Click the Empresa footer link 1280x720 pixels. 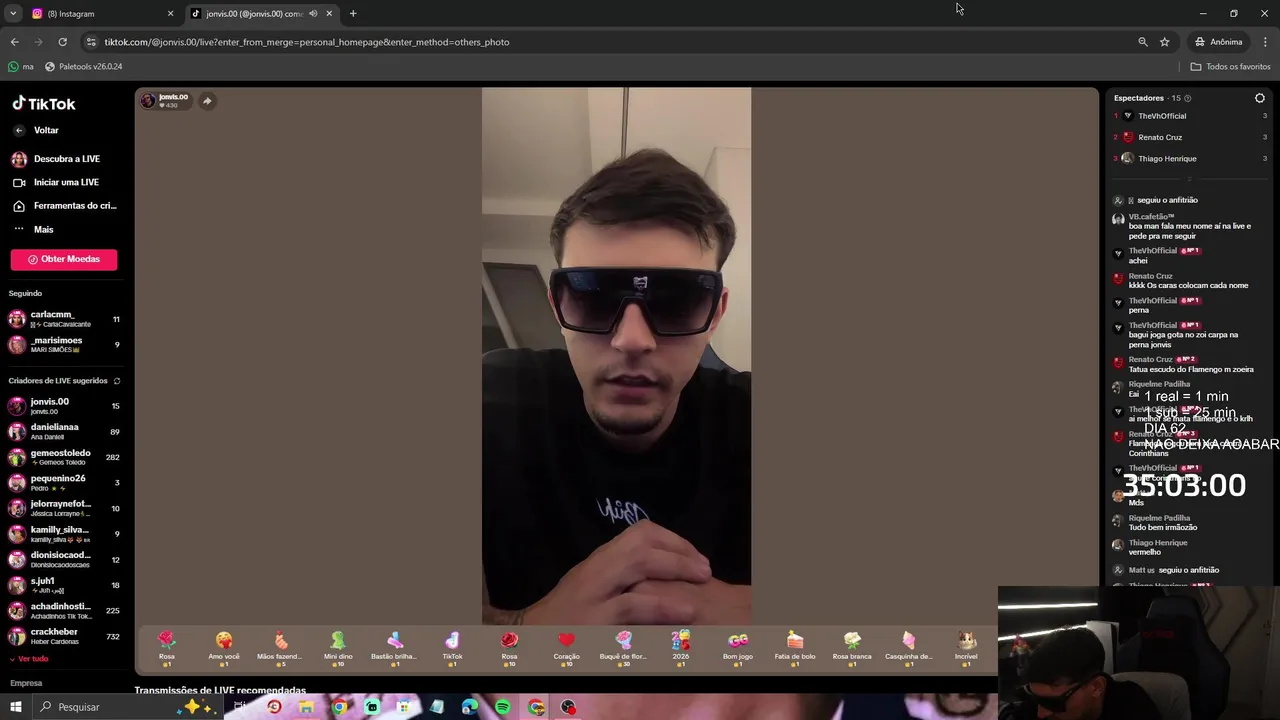26,683
